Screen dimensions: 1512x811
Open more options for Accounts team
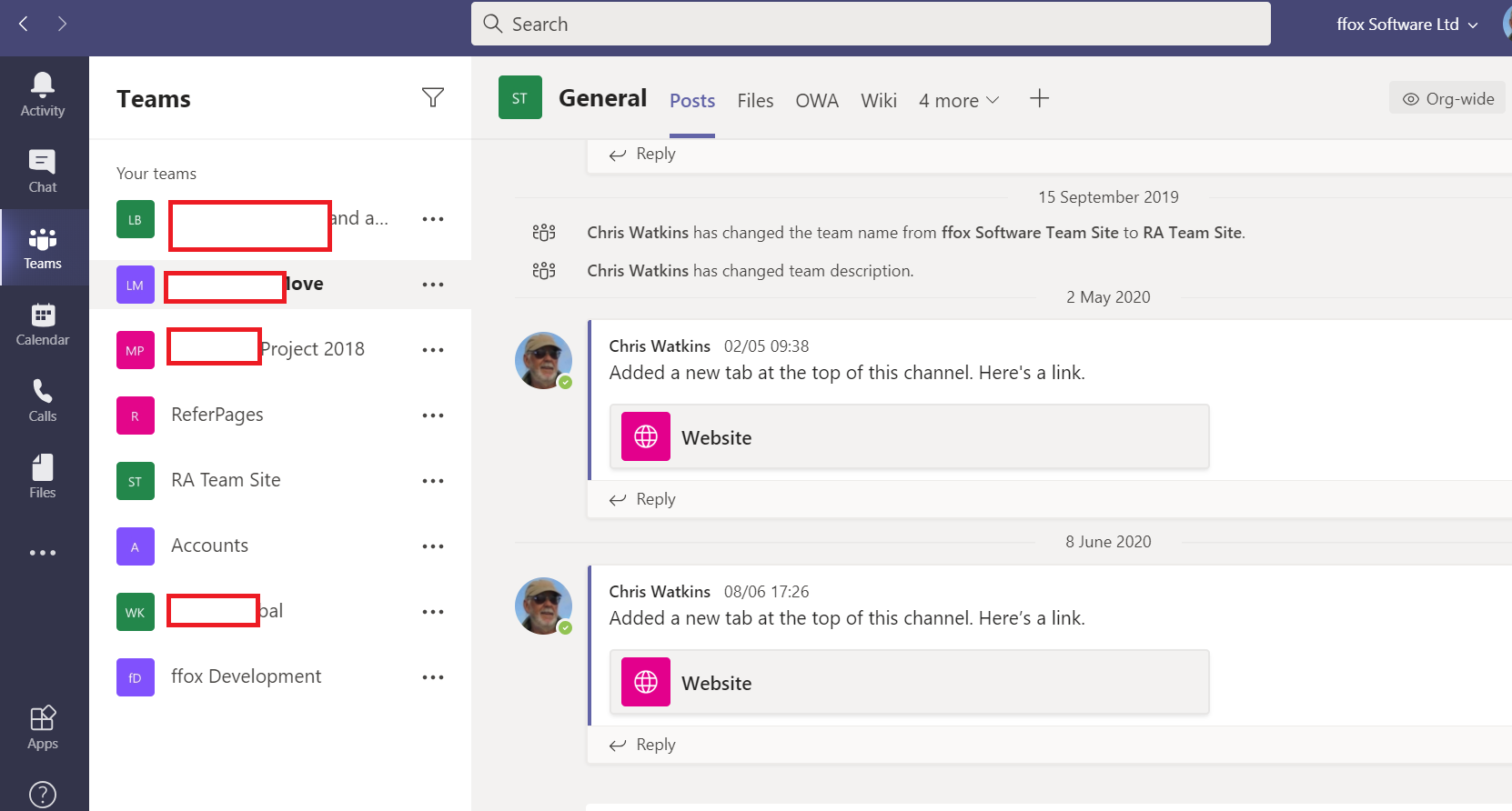[433, 546]
